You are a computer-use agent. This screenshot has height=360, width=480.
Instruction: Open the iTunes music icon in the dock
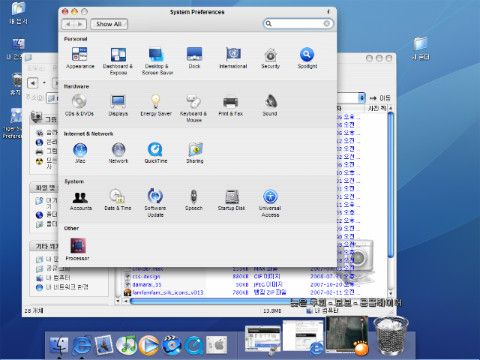[126, 345]
